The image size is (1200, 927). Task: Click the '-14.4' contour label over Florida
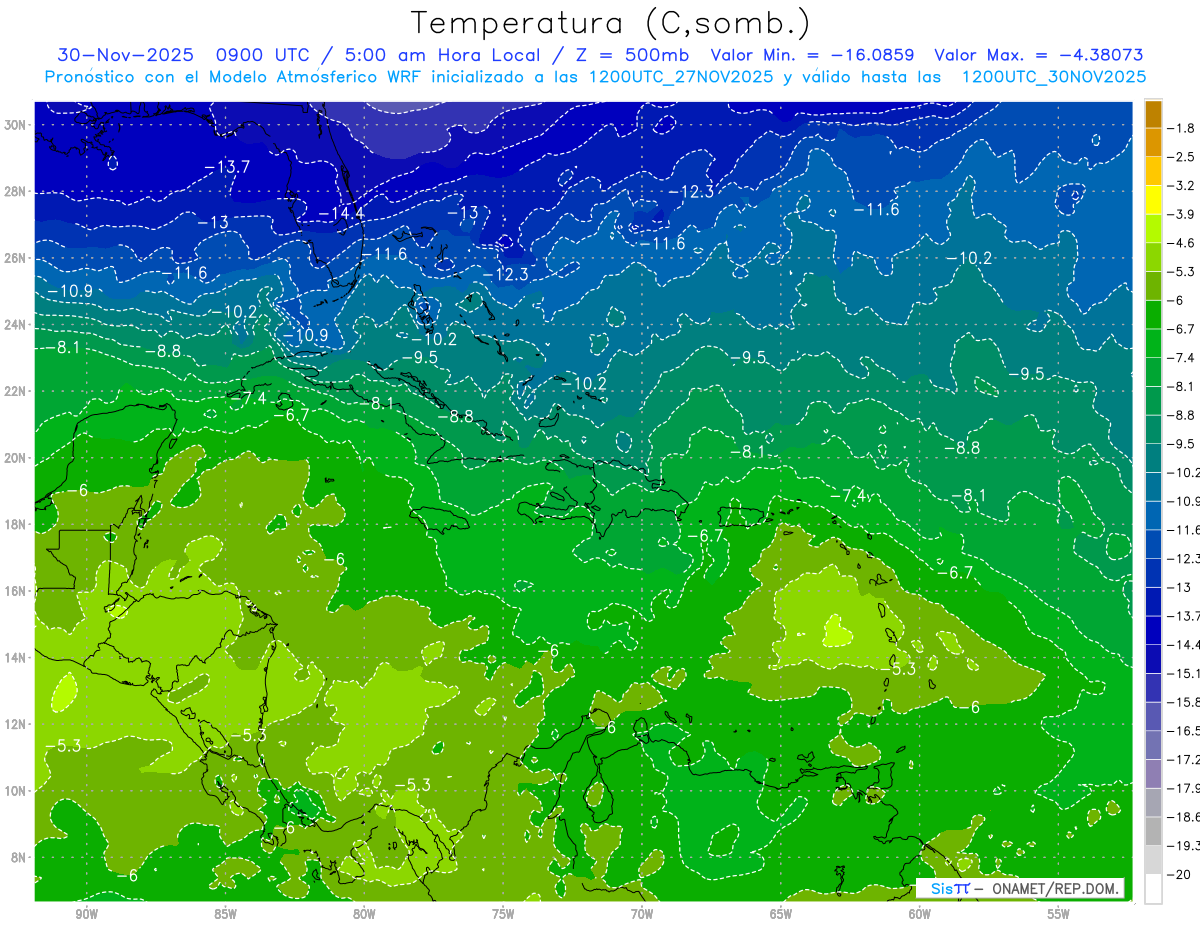point(341,214)
